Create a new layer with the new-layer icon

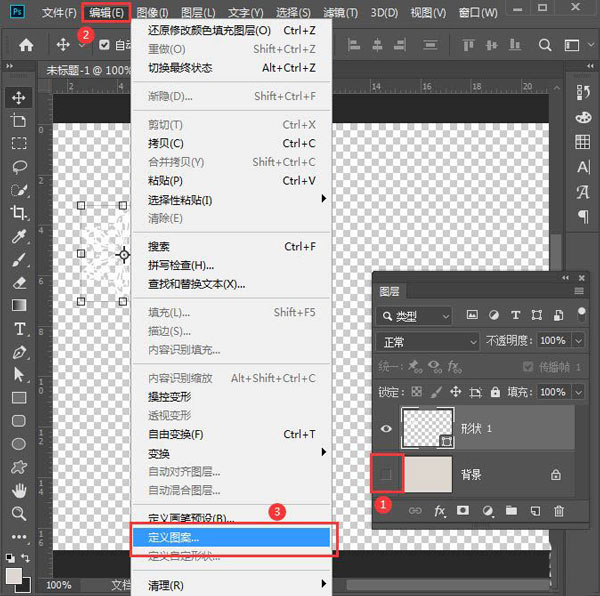535,511
